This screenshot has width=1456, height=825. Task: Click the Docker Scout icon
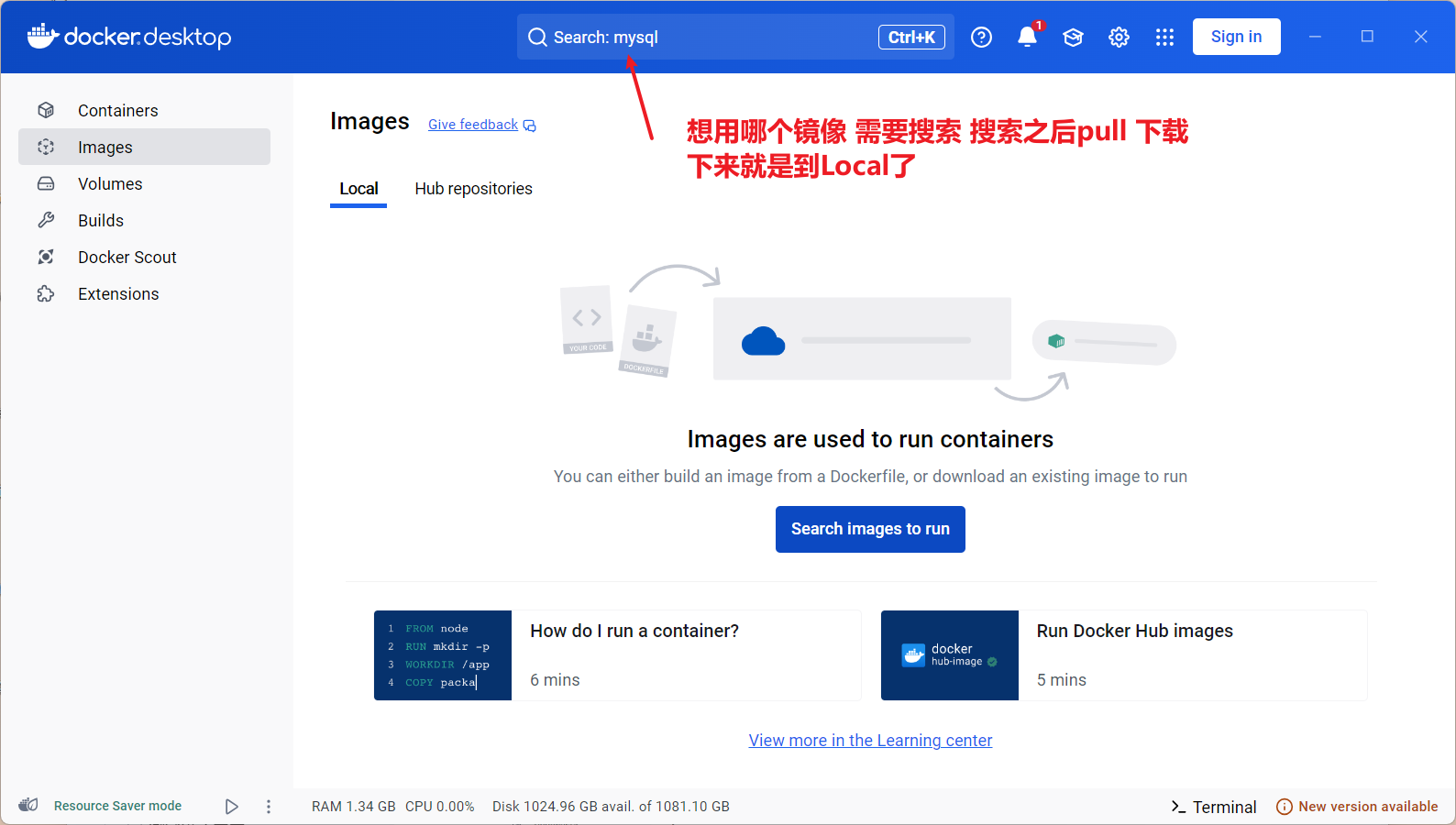tap(46, 257)
